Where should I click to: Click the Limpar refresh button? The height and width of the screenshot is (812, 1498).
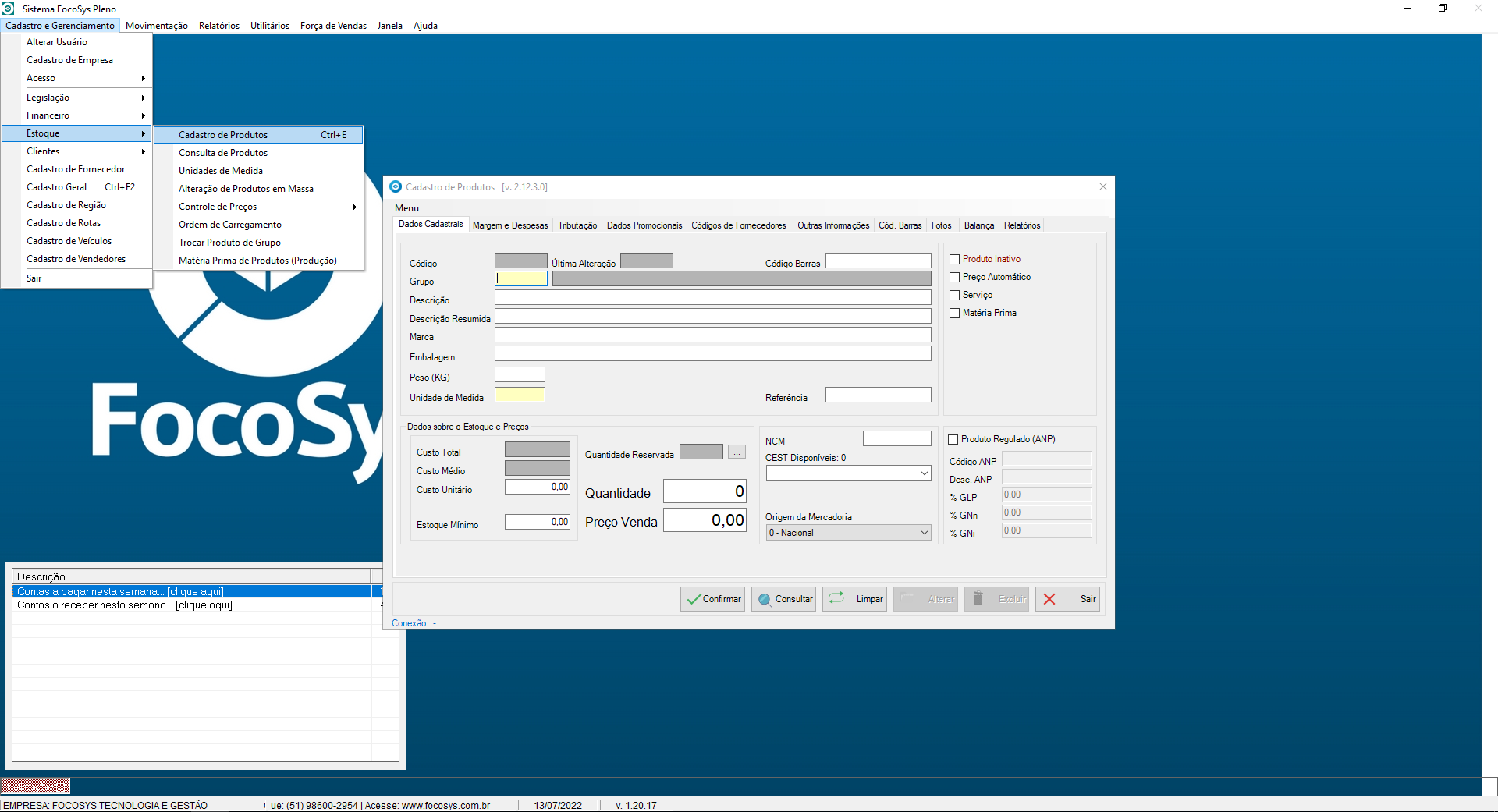pos(854,599)
